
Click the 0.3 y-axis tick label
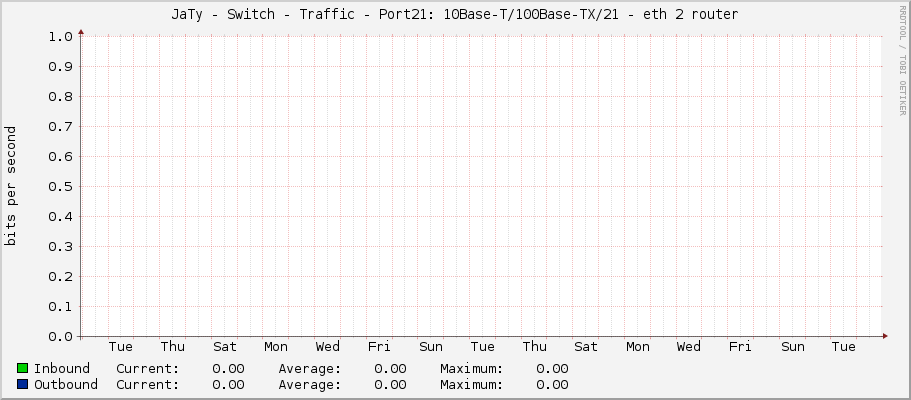60,247
